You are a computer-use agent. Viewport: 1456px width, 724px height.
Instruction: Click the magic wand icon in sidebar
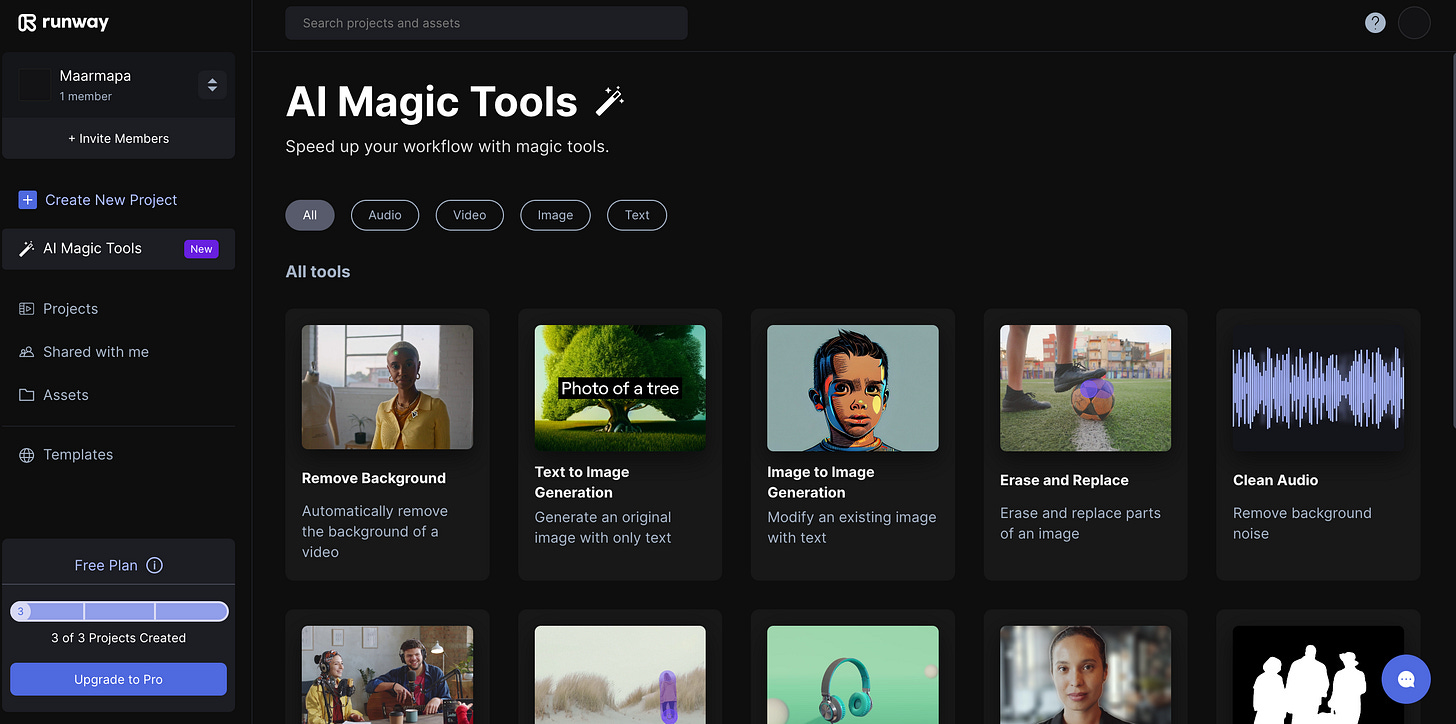[27, 249]
